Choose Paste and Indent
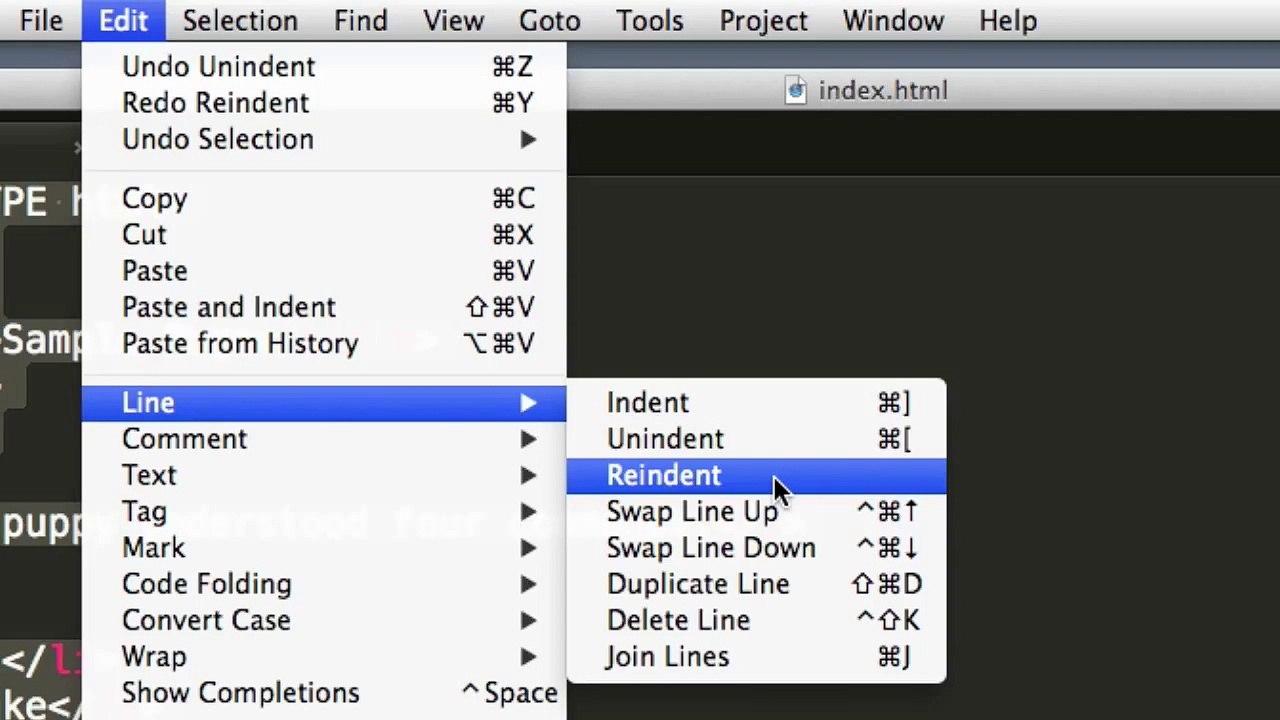 click(x=324, y=307)
